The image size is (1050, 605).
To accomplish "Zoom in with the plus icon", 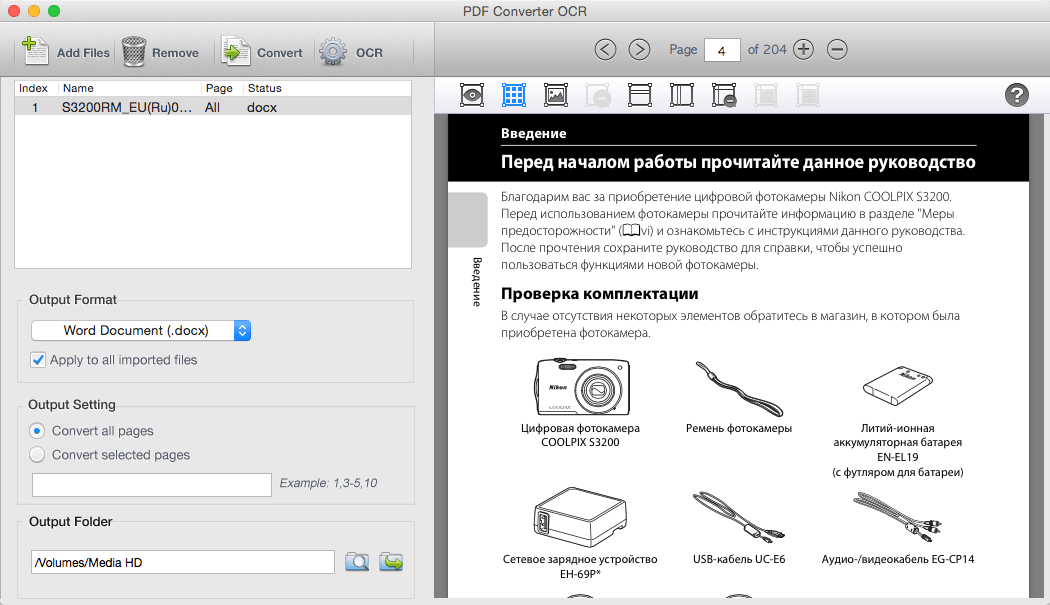I will [x=804, y=49].
